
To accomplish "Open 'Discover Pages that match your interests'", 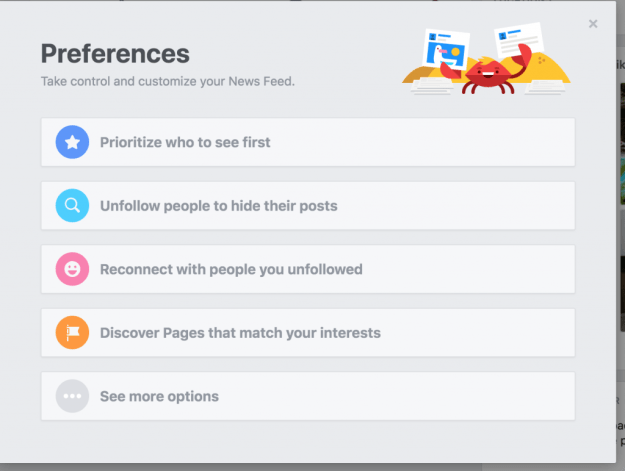I will tap(240, 333).
